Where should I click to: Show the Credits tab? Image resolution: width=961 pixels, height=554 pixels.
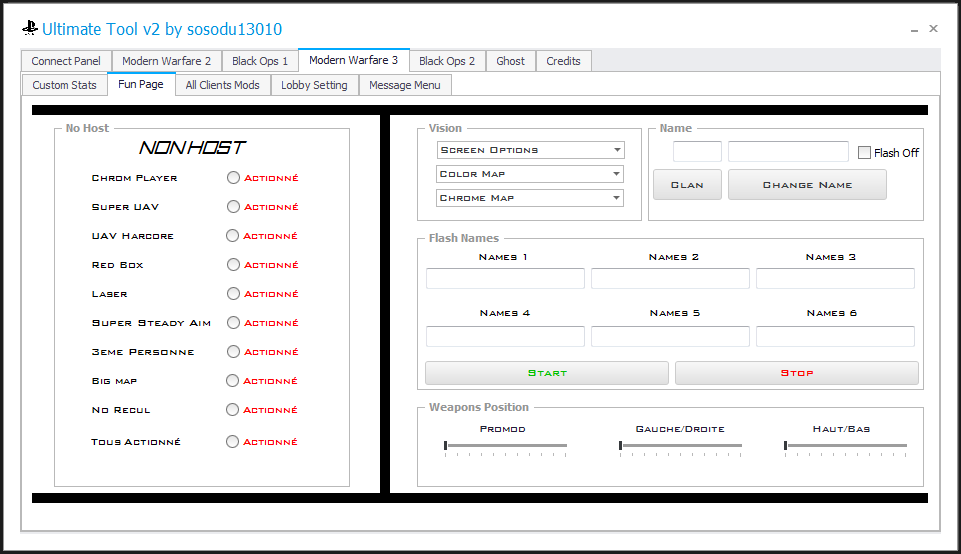pos(563,61)
